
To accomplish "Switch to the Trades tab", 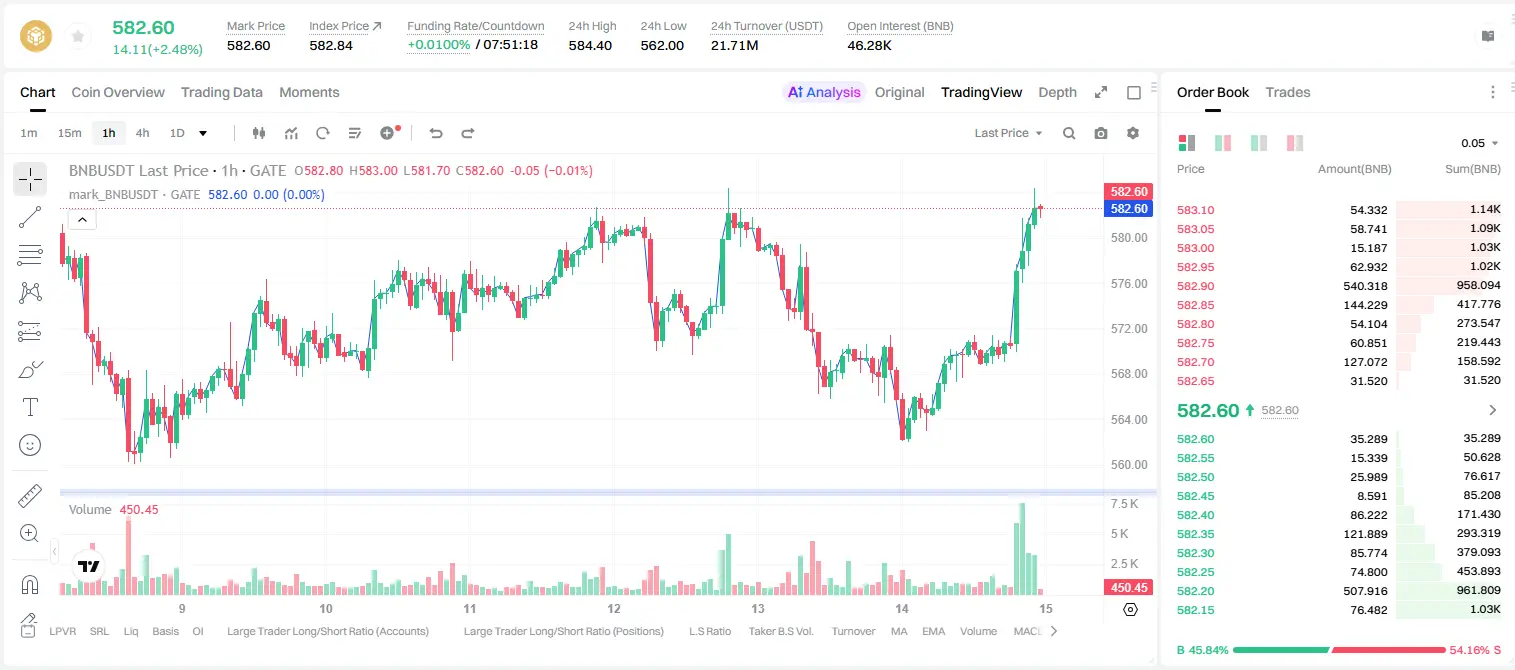I will click(1287, 92).
